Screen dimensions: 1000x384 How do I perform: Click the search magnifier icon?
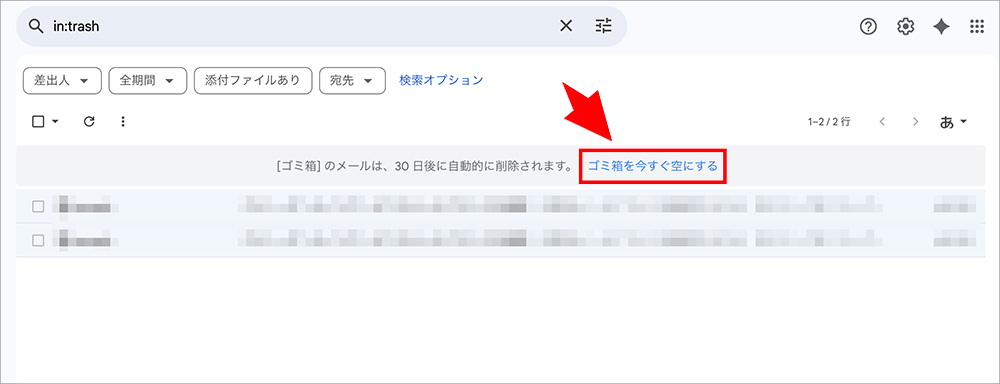37,26
